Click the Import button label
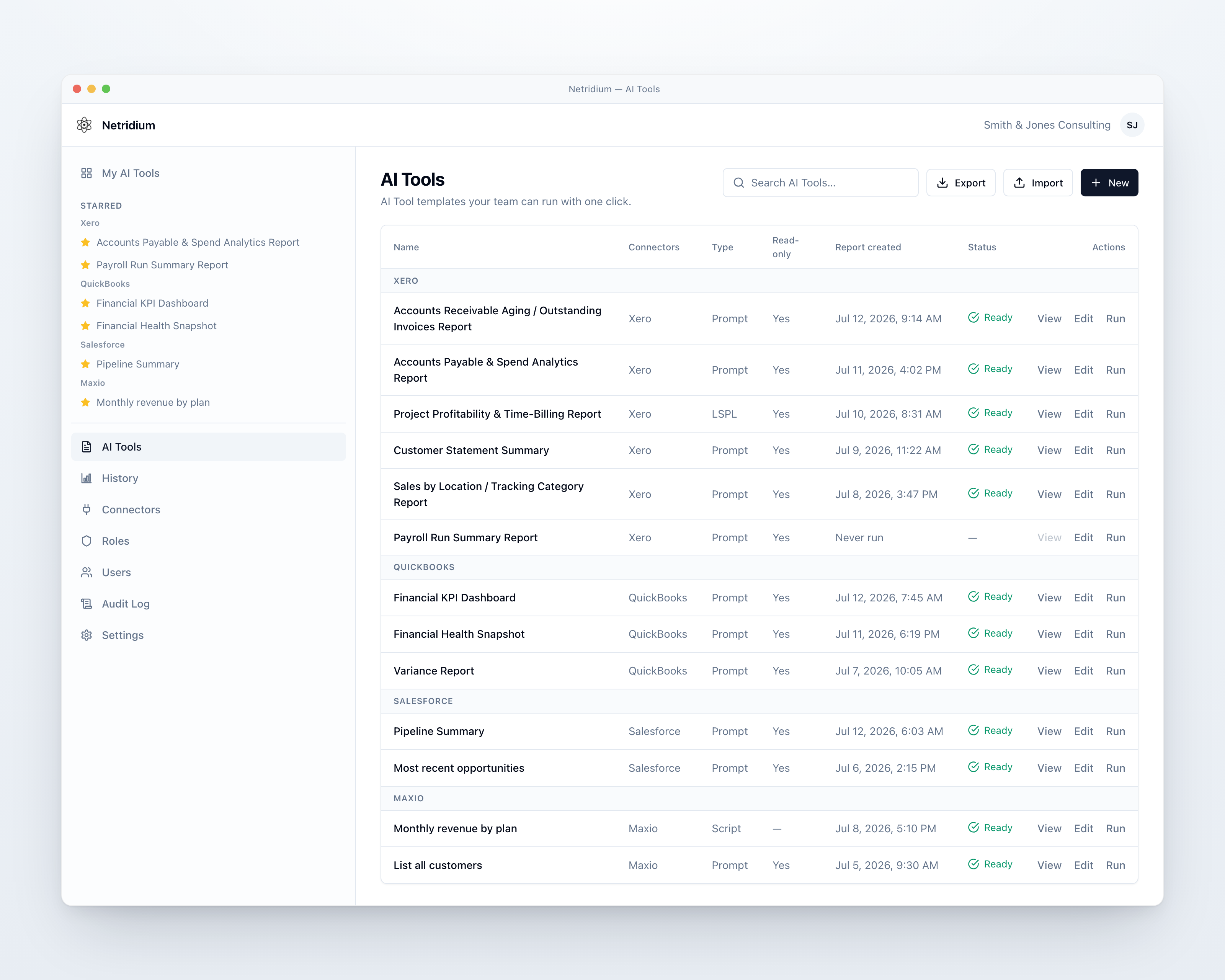Screen dimensions: 1225x980 [x=1047, y=183]
